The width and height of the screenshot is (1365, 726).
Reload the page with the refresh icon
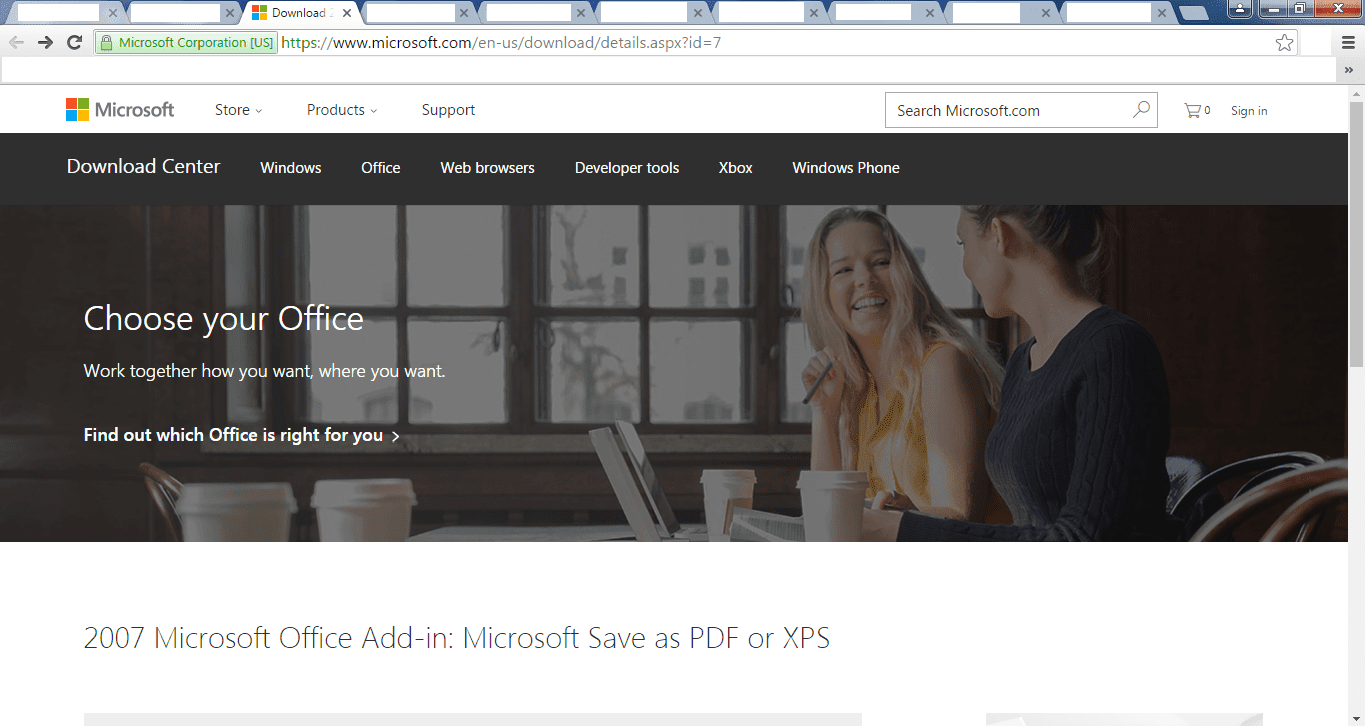tap(74, 42)
